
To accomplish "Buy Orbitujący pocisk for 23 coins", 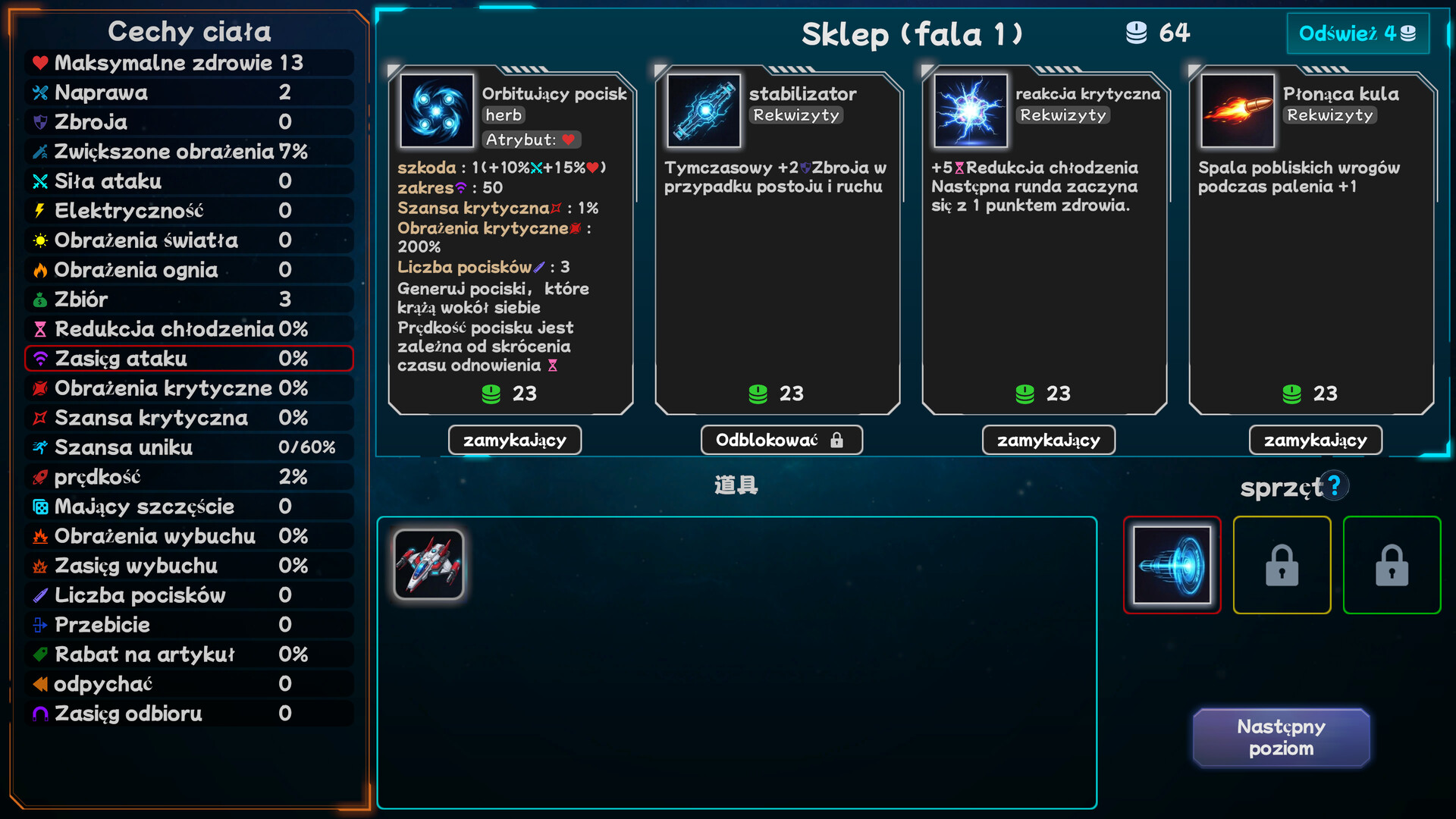I will 510,394.
